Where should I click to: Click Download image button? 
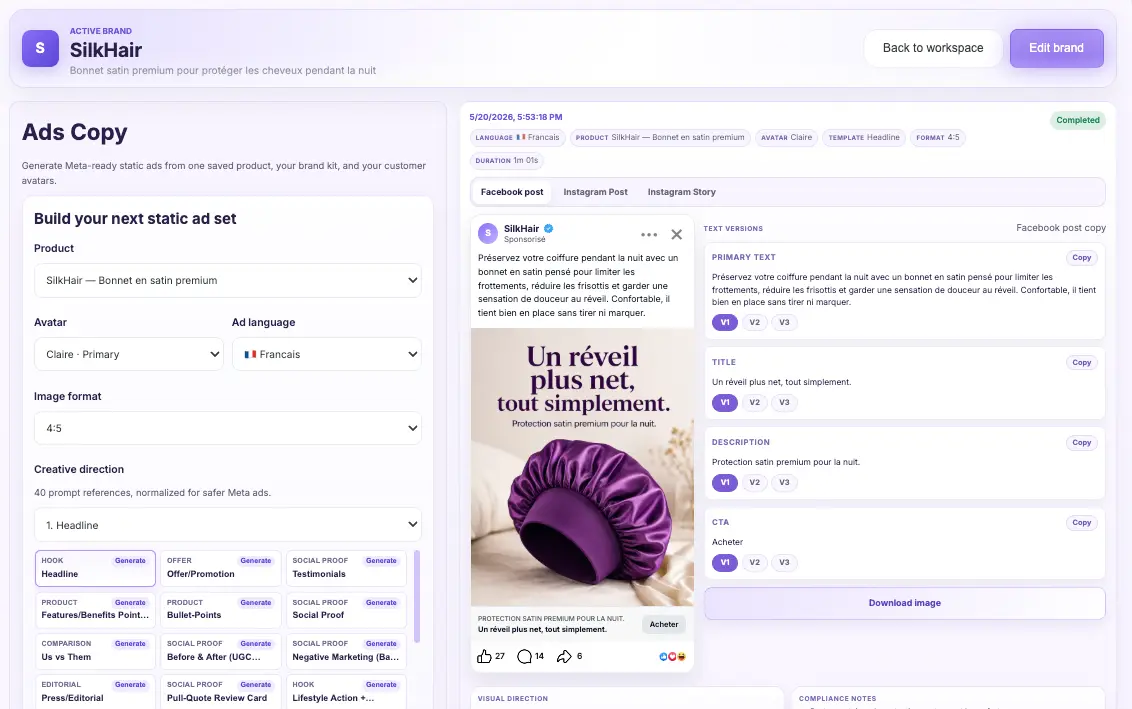(905, 603)
